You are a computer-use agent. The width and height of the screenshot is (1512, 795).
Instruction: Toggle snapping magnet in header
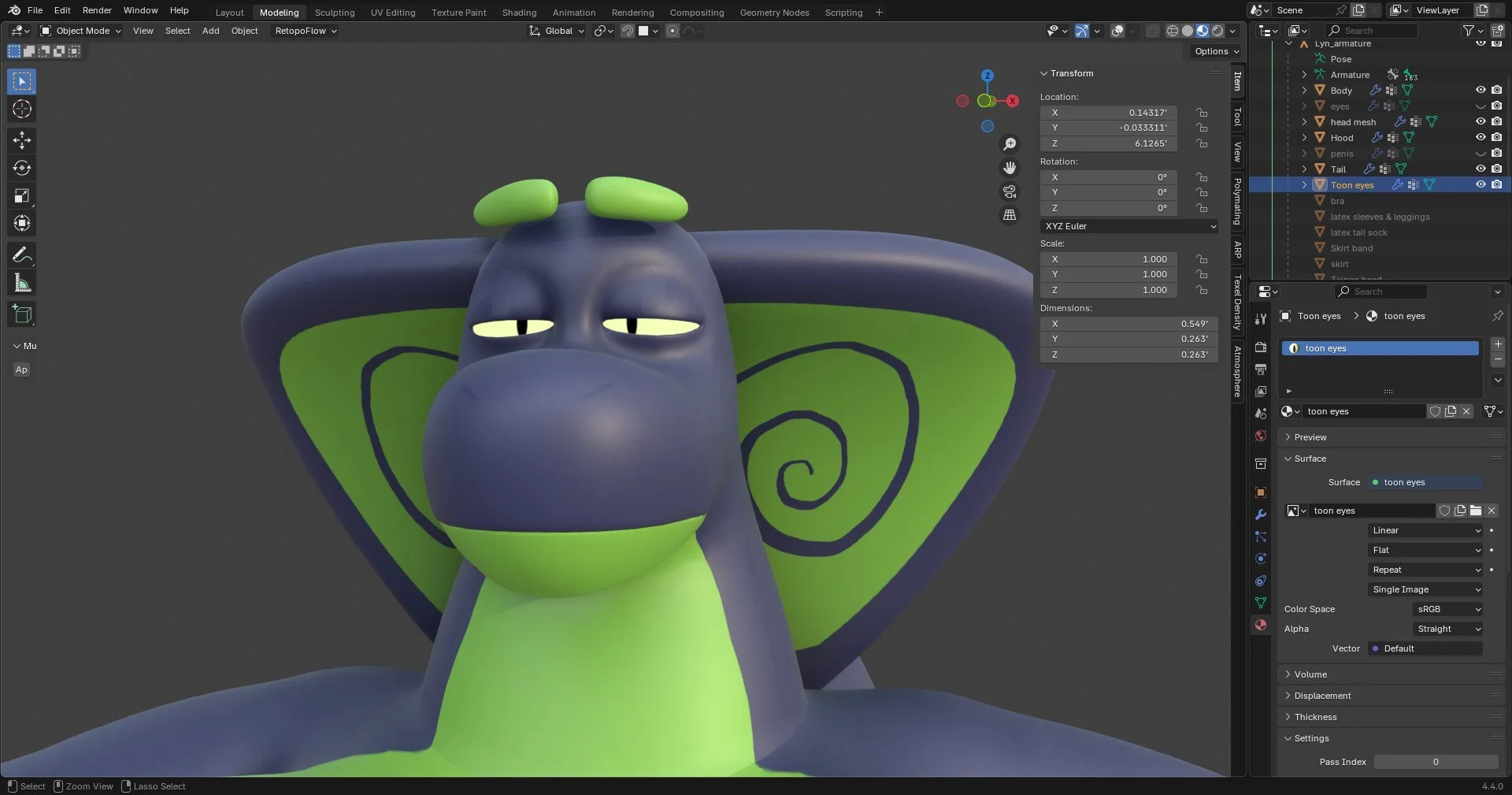tap(628, 31)
